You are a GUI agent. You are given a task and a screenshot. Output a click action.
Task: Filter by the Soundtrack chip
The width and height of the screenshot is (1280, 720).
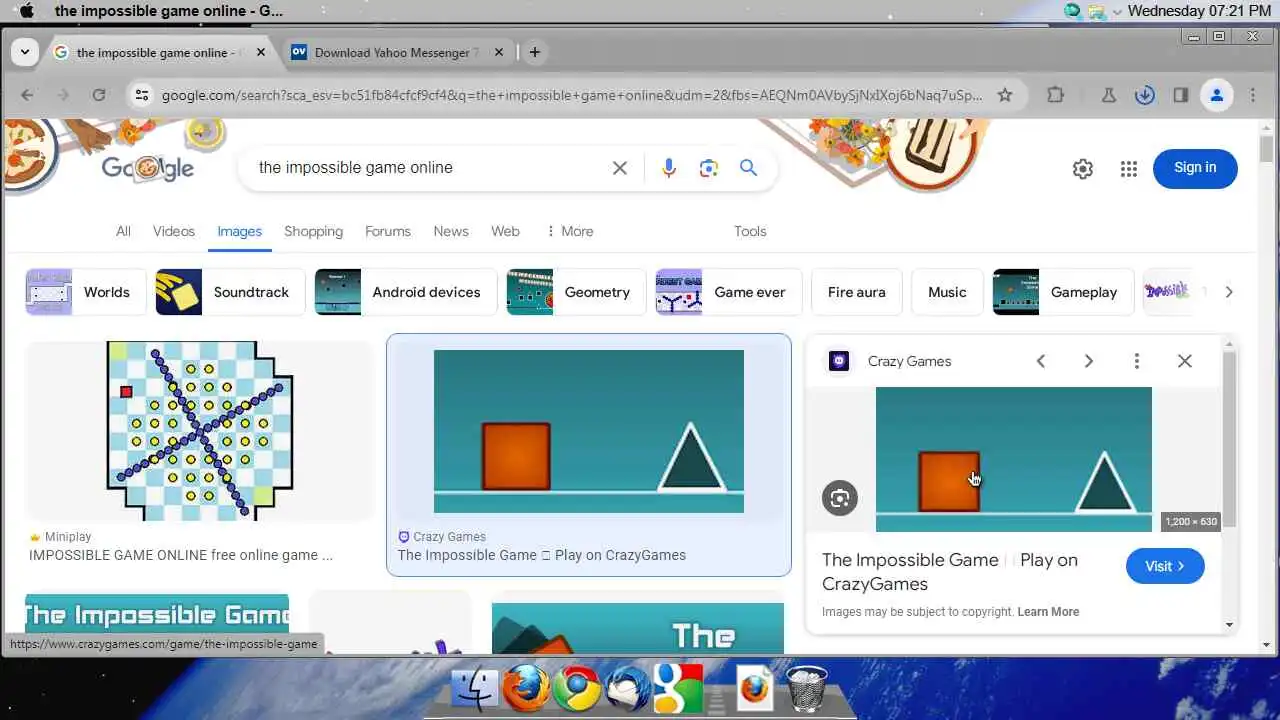click(x=230, y=292)
